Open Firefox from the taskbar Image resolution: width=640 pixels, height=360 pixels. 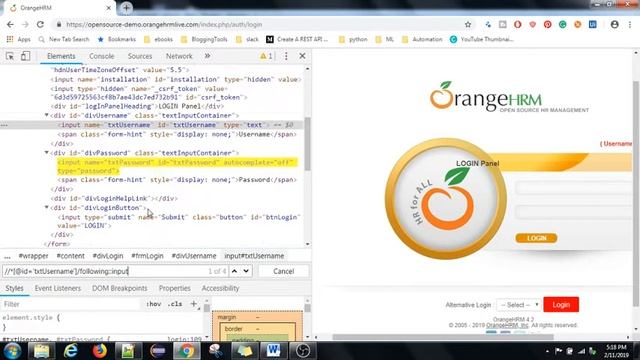99,351
